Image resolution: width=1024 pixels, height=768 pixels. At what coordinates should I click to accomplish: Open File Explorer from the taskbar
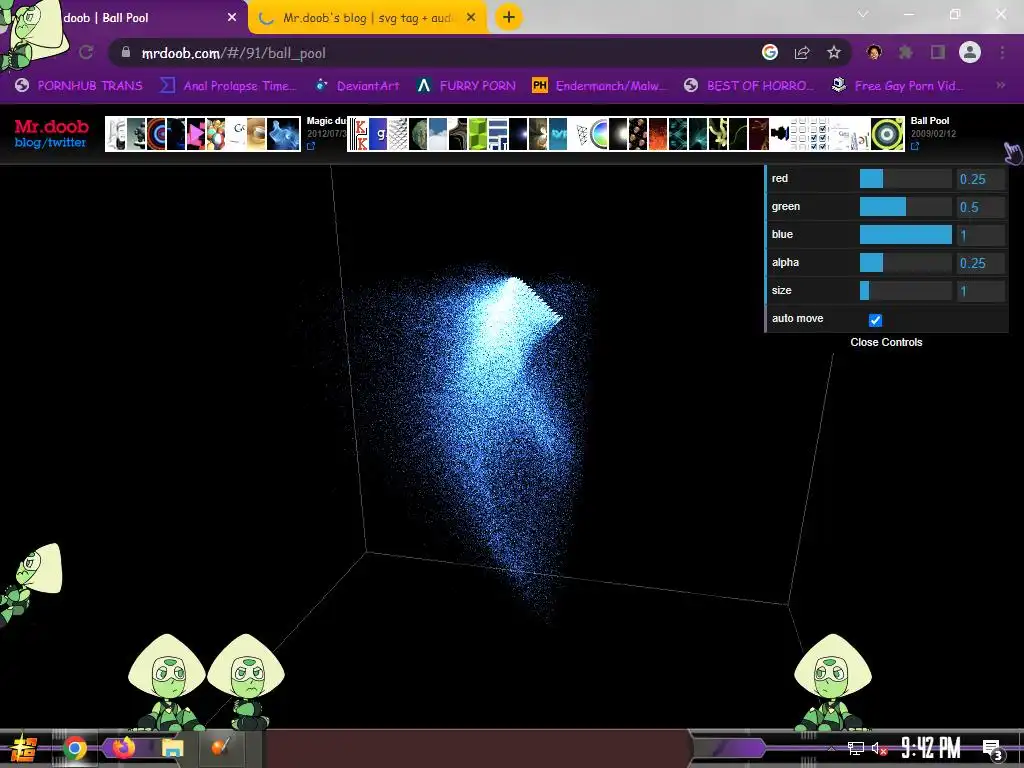click(x=173, y=748)
